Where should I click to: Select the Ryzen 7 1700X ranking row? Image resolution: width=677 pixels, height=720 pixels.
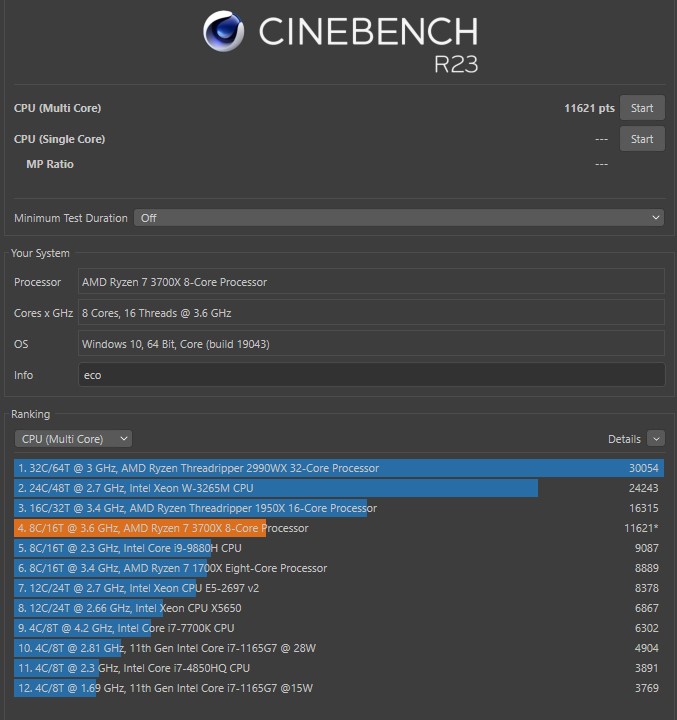pyautogui.click(x=339, y=568)
